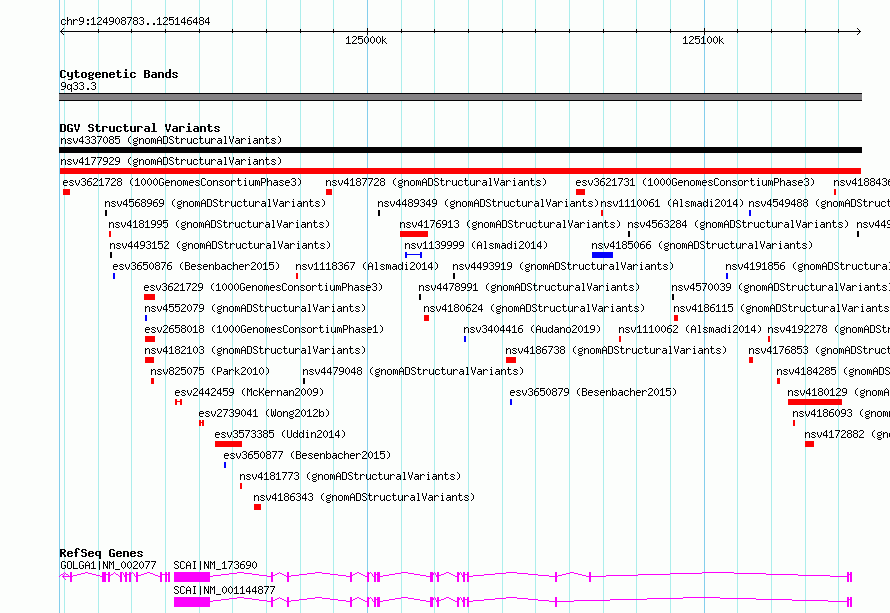Open esv3650879 Besenbacher2015 label
This screenshot has height=613, width=890.
(x=593, y=392)
